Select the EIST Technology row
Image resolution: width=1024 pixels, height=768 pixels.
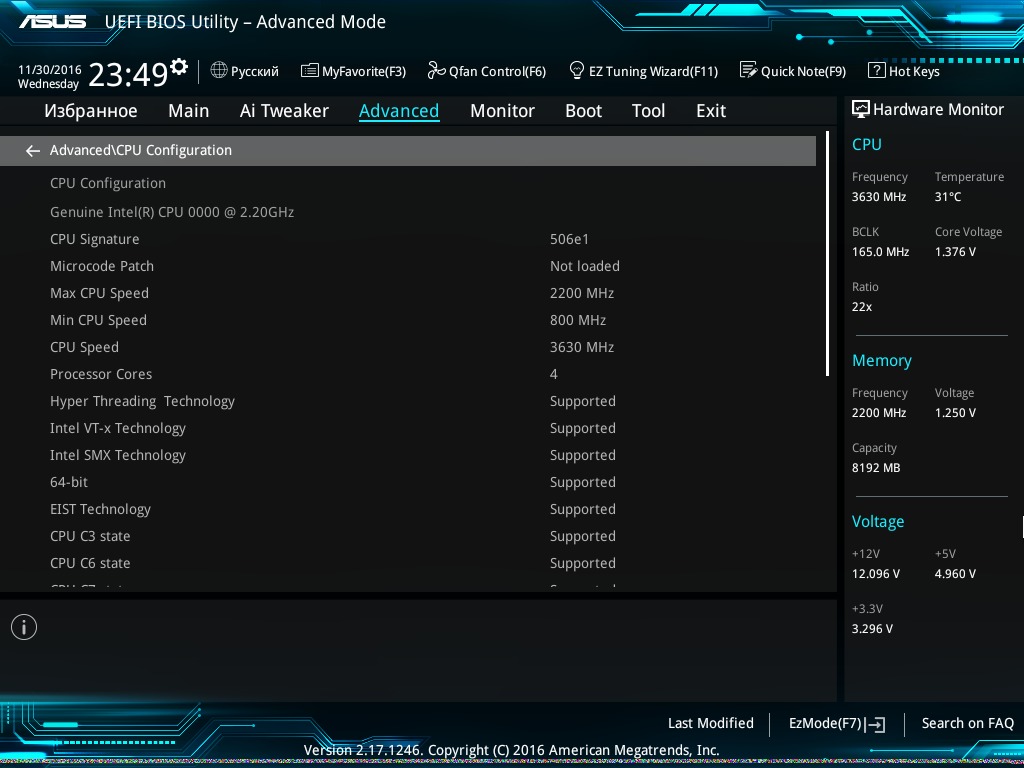point(408,509)
